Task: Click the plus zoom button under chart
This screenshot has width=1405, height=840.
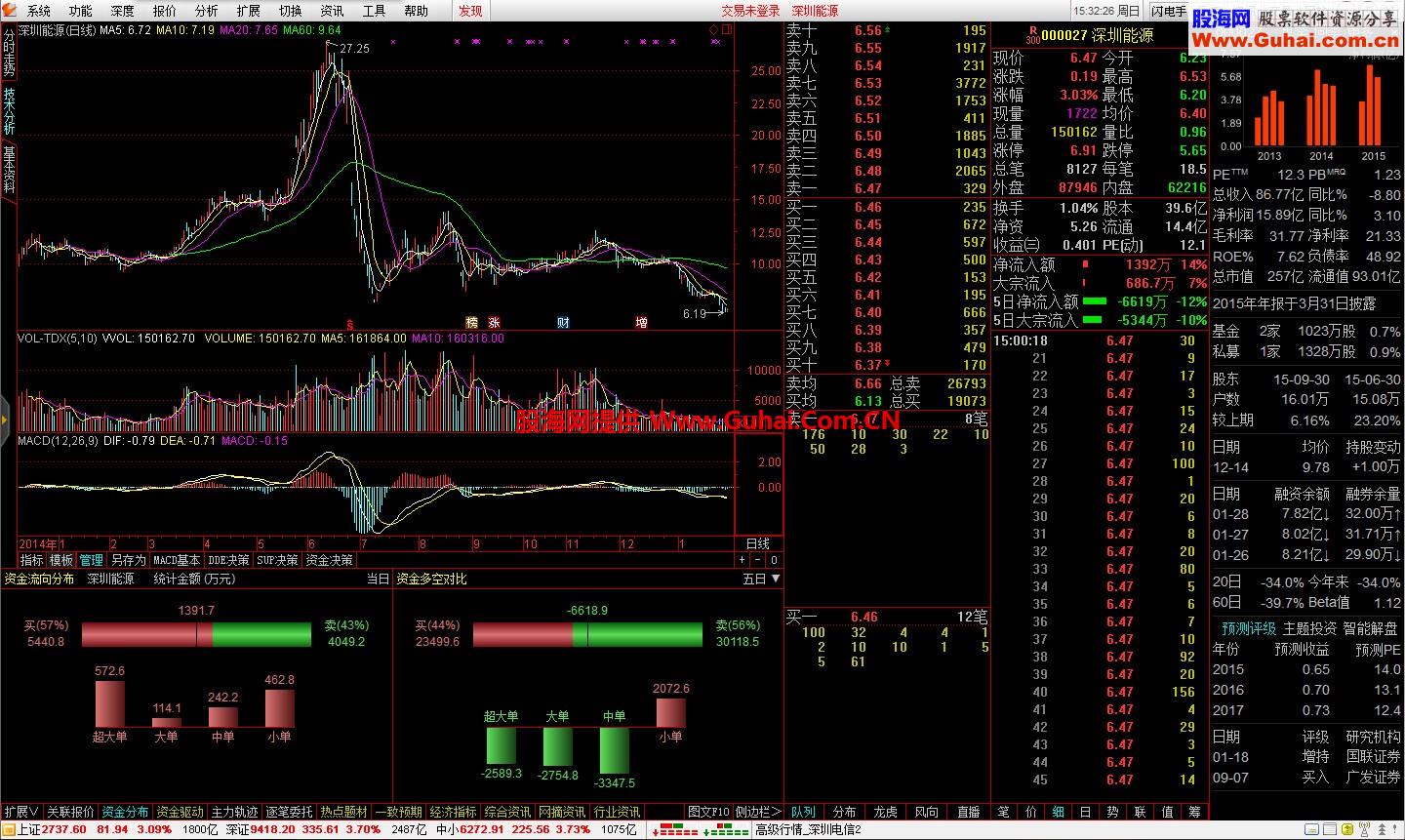Action: point(743,560)
